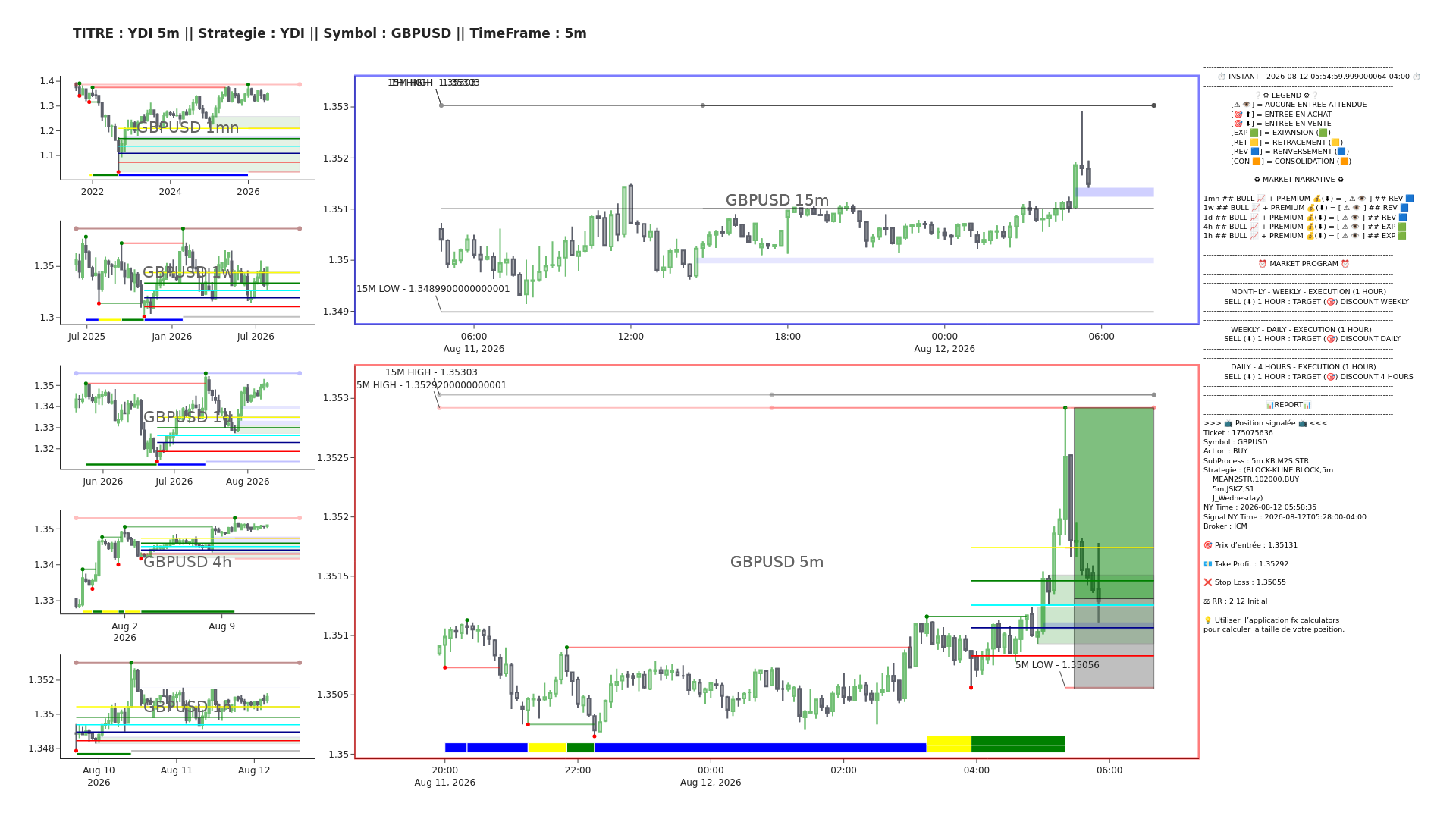
Task: Click the yellow square inside the RETRACEMENT parentheses
Action: pos(1335,143)
